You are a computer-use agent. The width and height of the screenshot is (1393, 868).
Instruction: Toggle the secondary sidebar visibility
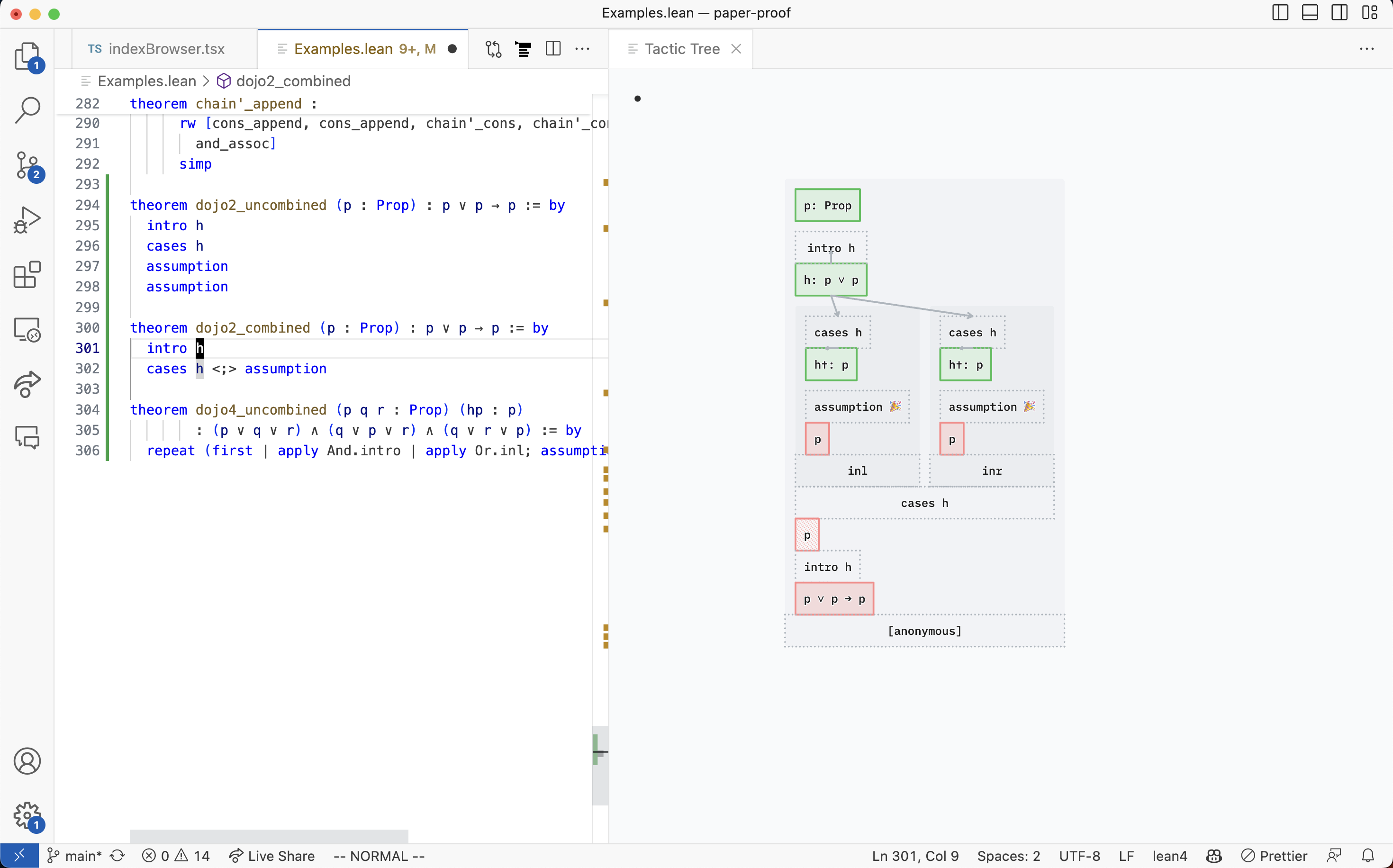[1339, 13]
